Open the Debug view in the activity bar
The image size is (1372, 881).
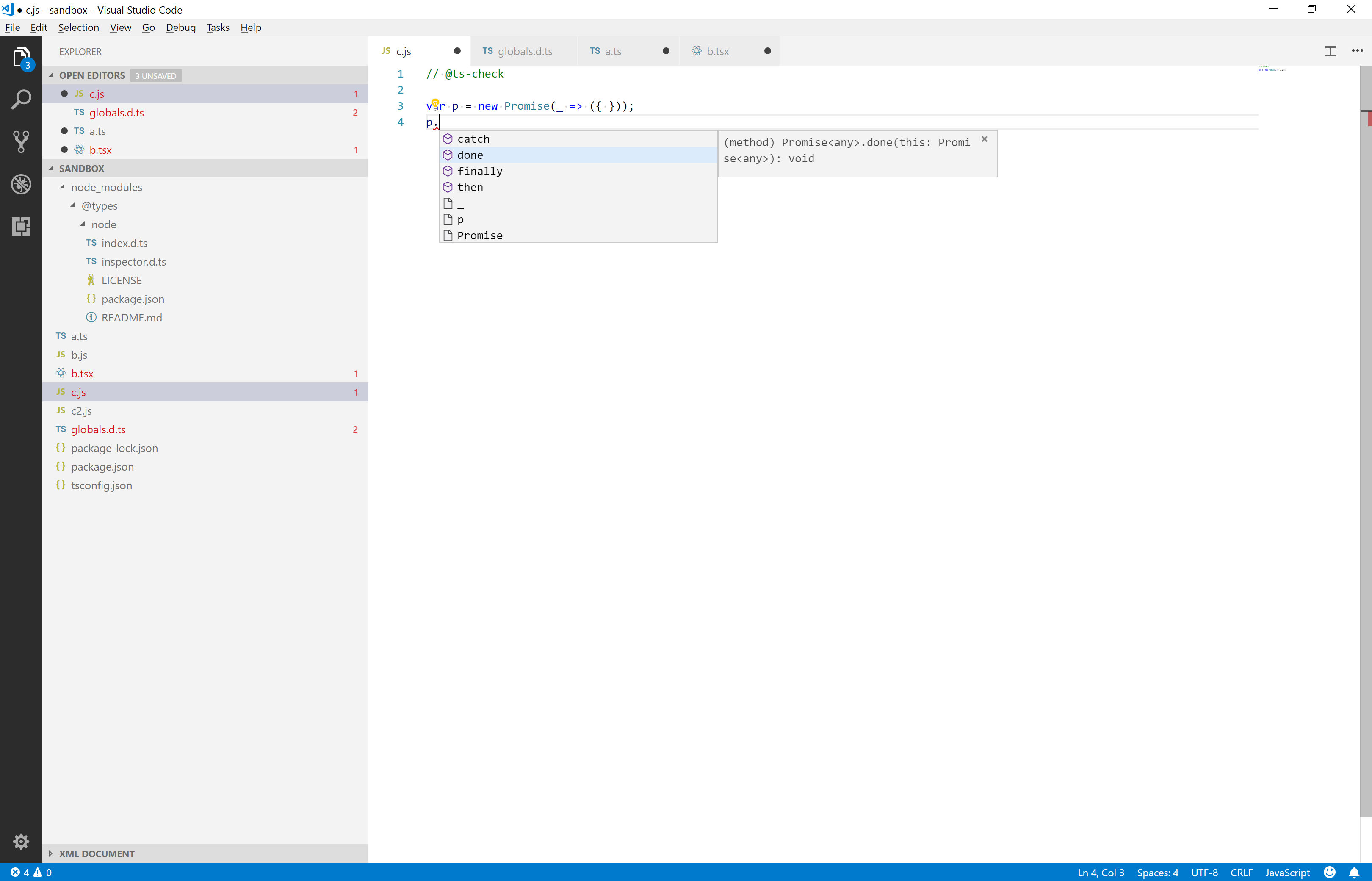point(21,184)
